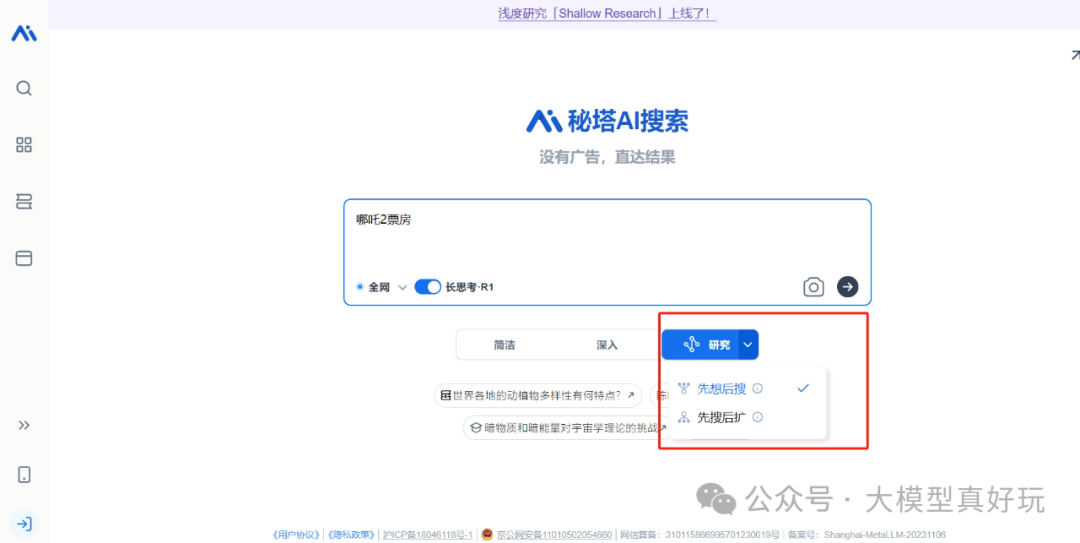Screen dimensions: 1080x543
Task: Select the 简洁 mode tab
Action: coord(504,345)
